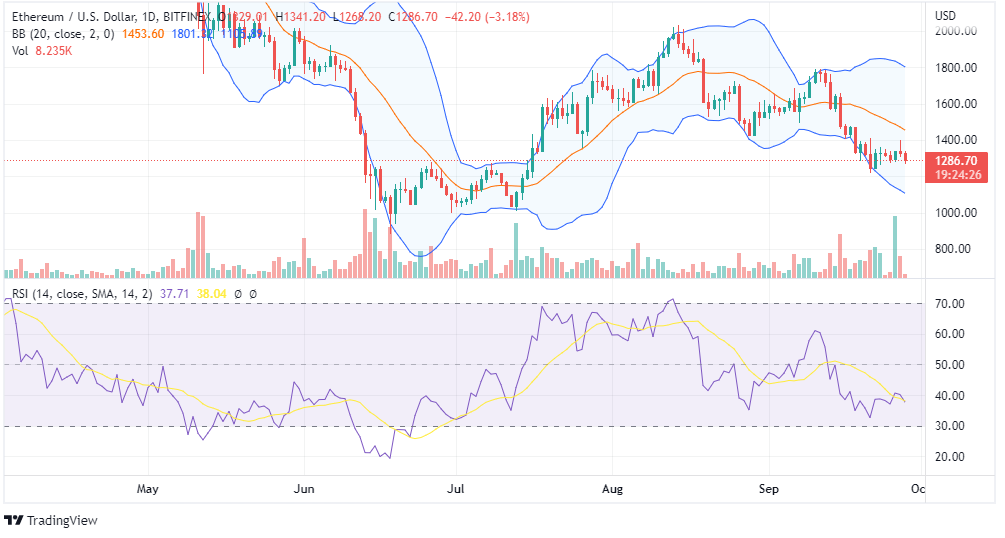Open the RSI (14, close, SMA, 14, 2) legend

tap(81, 294)
